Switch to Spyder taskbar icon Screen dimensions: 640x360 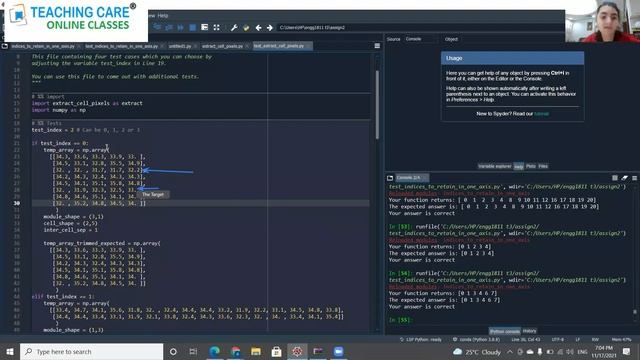[x=297, y=351]
